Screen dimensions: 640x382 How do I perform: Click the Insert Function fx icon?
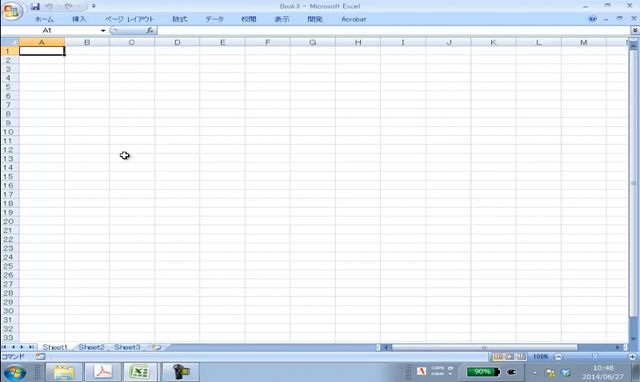point(150,31)
